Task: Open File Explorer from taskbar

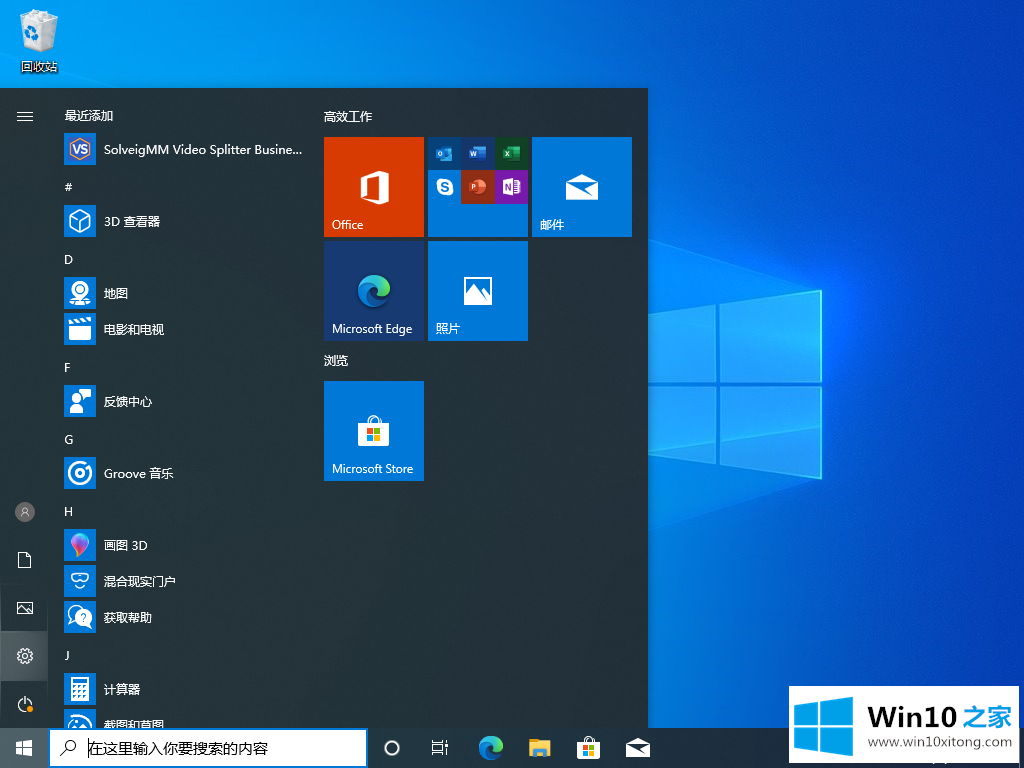Action: click(x=539, y=748)
